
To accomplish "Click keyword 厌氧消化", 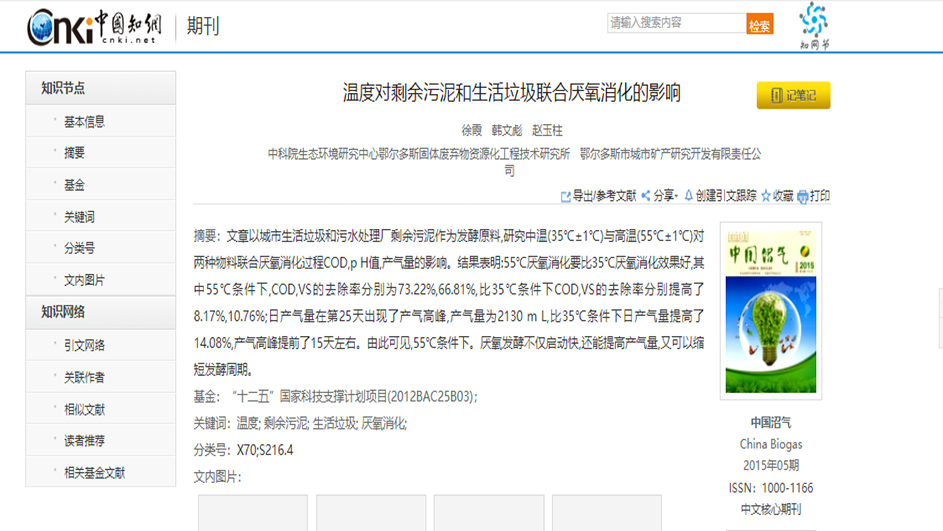I will [384, 423].
